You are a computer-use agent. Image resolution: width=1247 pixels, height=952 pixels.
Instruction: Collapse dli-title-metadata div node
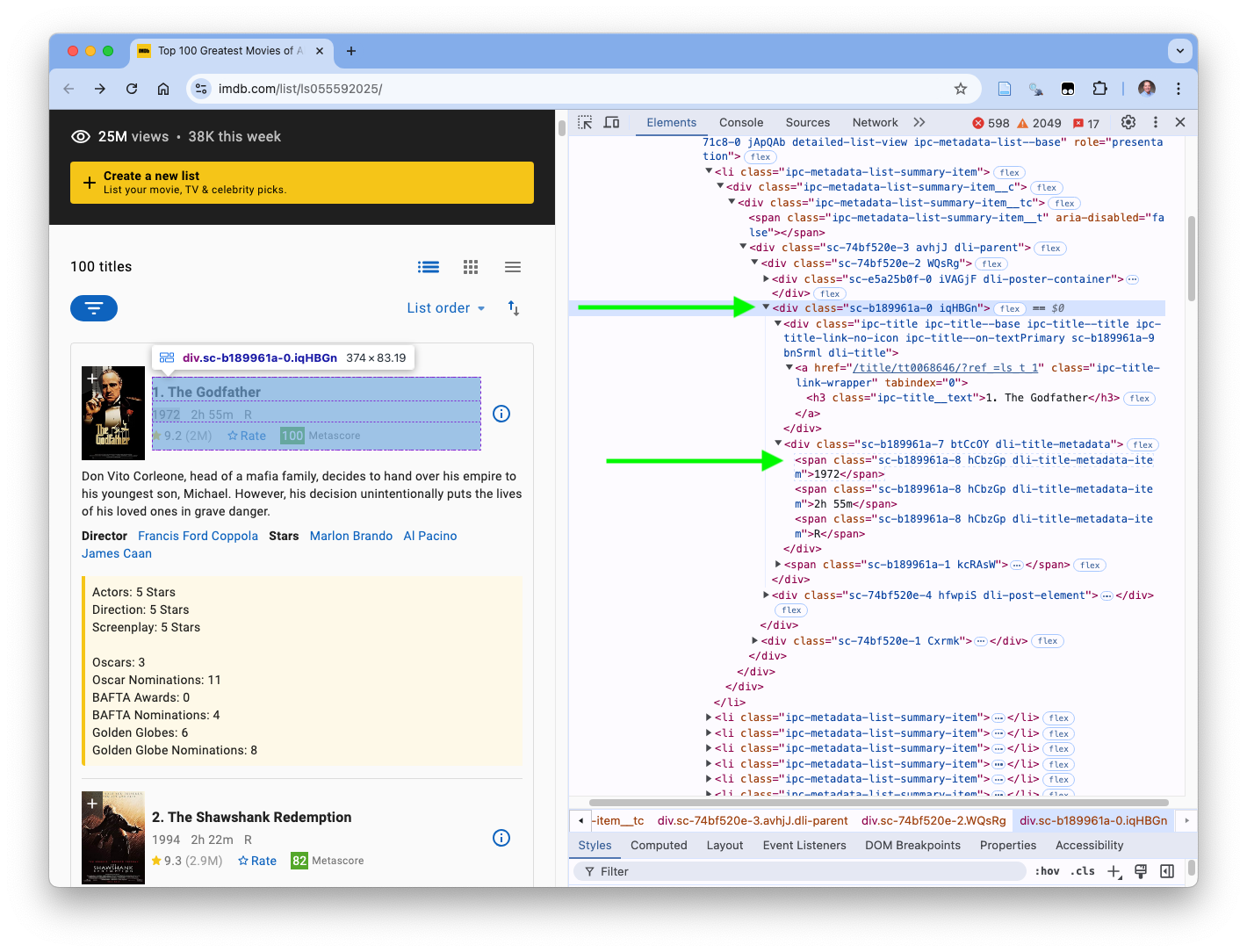click(x=778, y=444)
